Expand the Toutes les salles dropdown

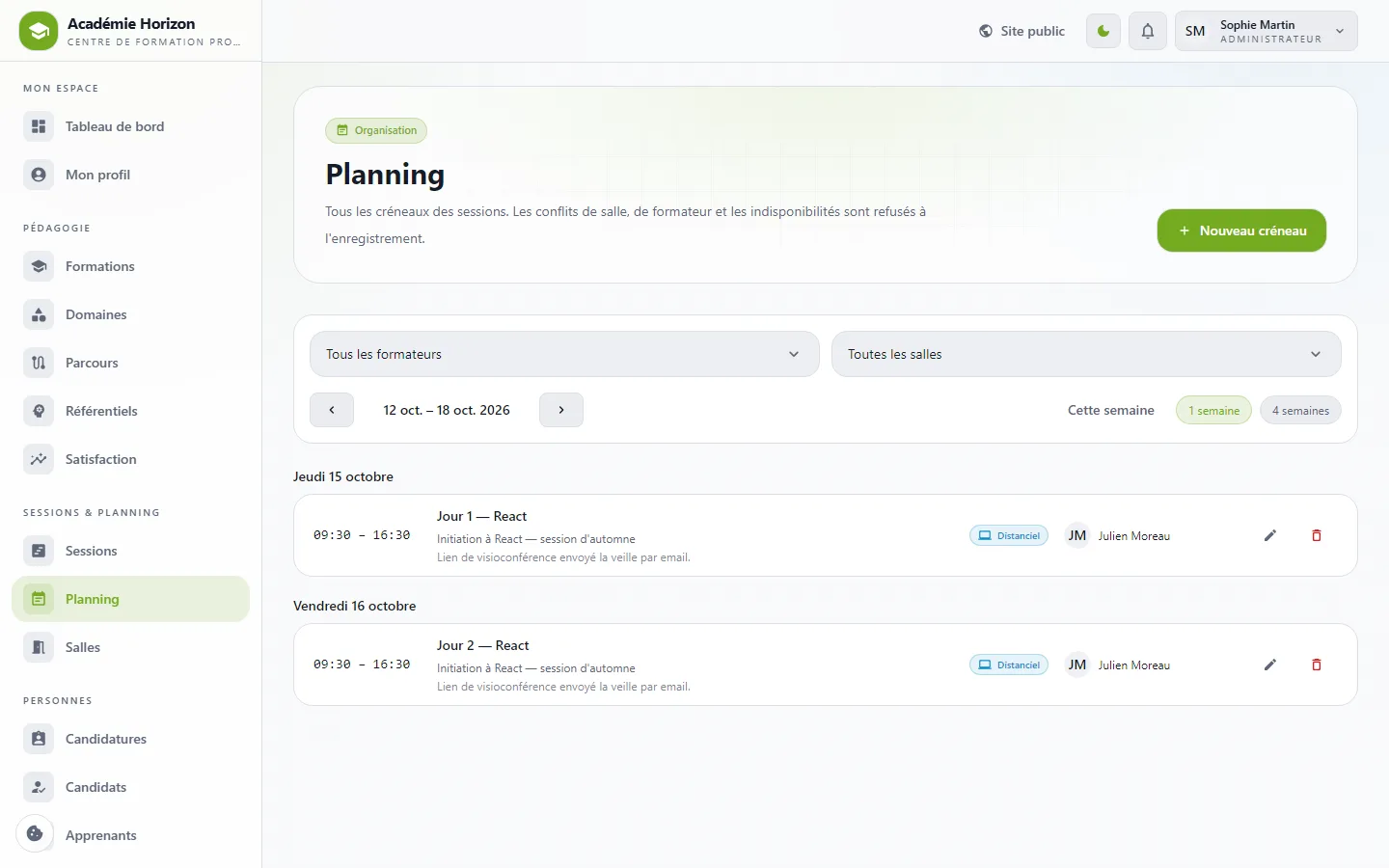point(1086,354)
